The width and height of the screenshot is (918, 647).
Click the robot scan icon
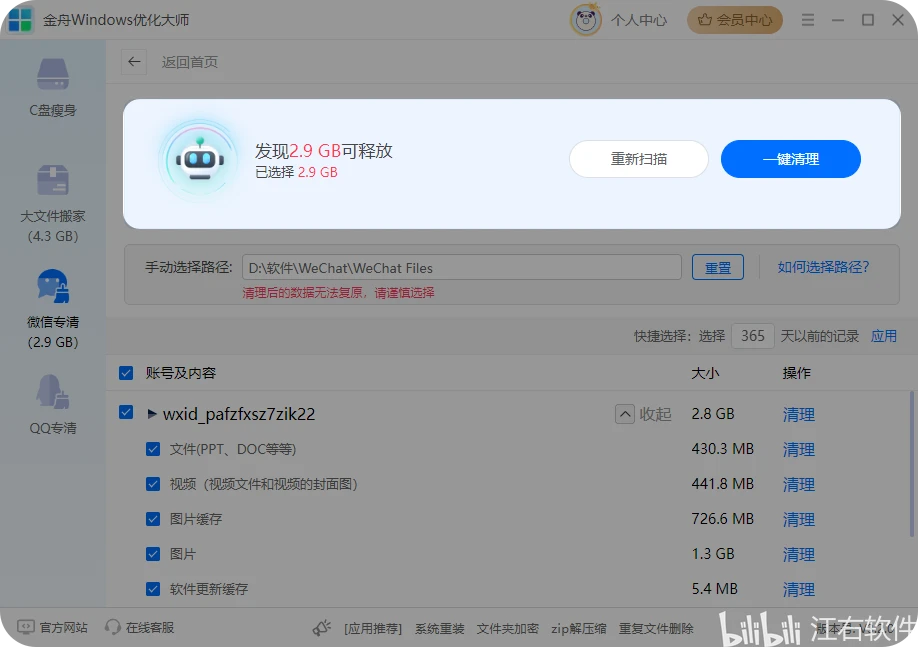tap(200, 159)
